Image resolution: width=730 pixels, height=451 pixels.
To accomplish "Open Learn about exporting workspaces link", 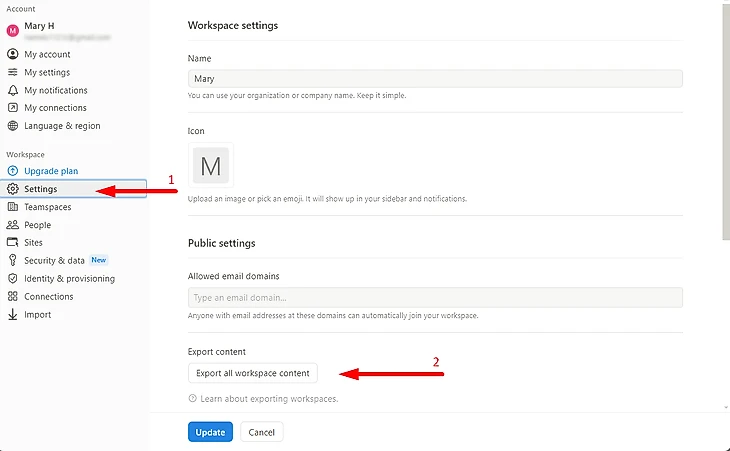I will [x=268, y=399].
